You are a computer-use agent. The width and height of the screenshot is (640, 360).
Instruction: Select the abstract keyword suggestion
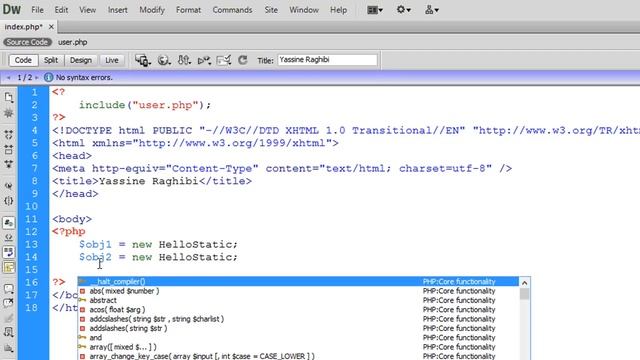298,300
